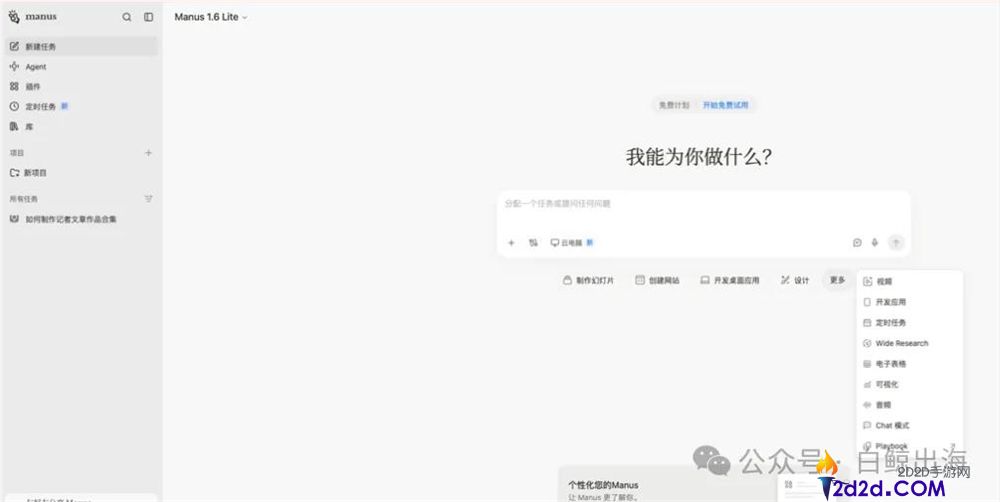
Task: Open the connectors icon in the prompt box
Action: tap(533, 243)
